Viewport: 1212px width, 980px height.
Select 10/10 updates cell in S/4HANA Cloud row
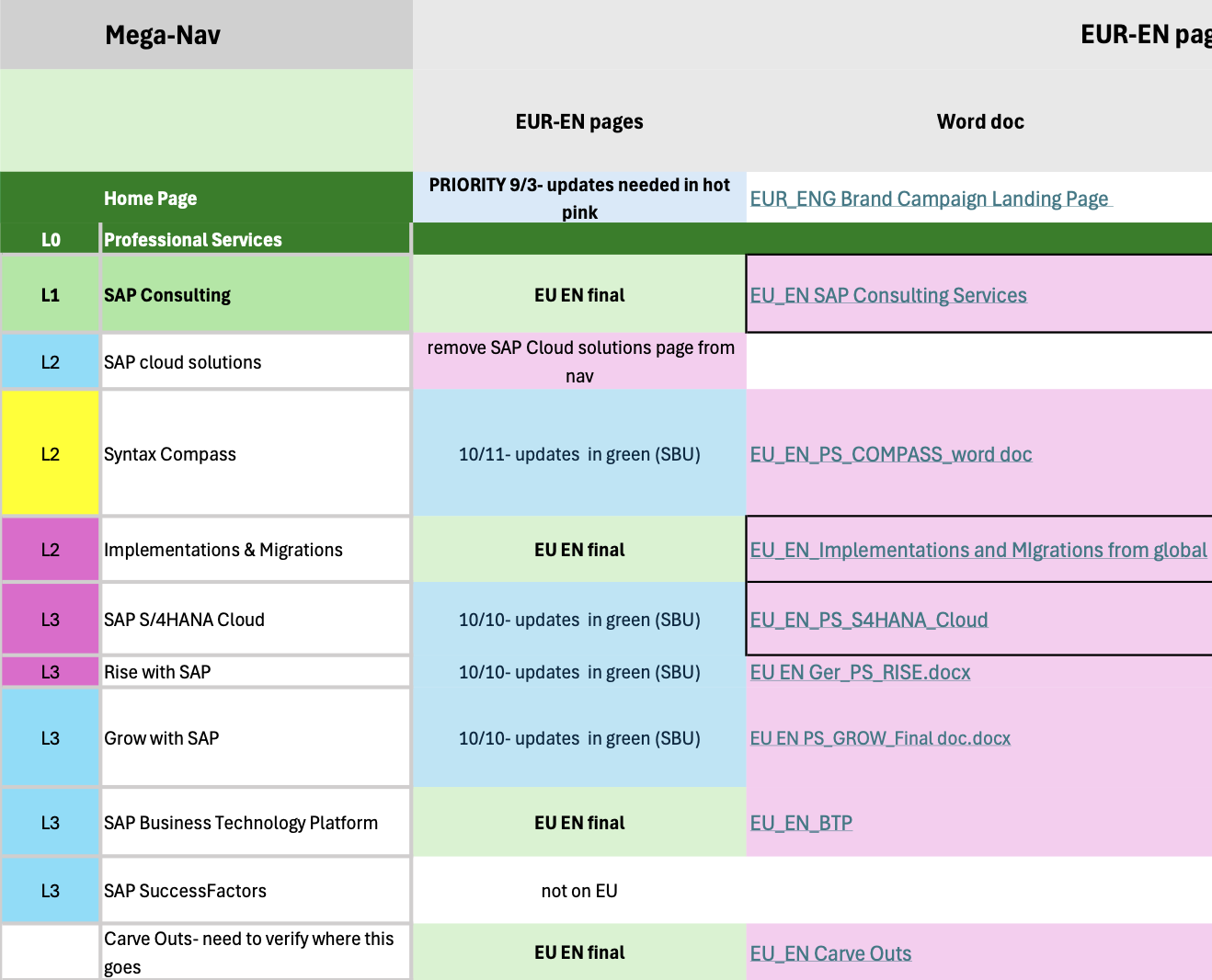click(x=579, y=620)
